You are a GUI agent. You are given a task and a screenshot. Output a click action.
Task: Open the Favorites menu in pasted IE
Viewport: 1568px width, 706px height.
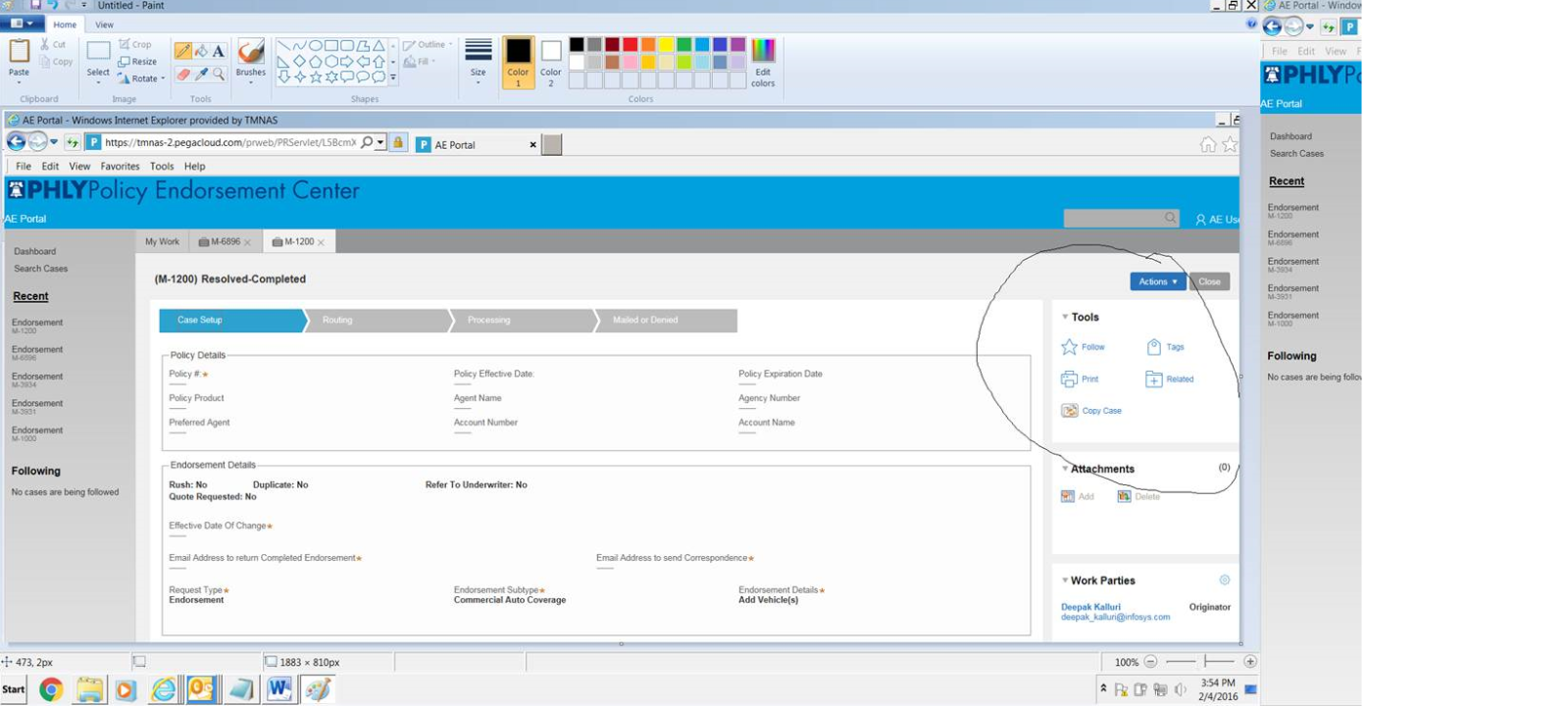click(x=120, y=167)
